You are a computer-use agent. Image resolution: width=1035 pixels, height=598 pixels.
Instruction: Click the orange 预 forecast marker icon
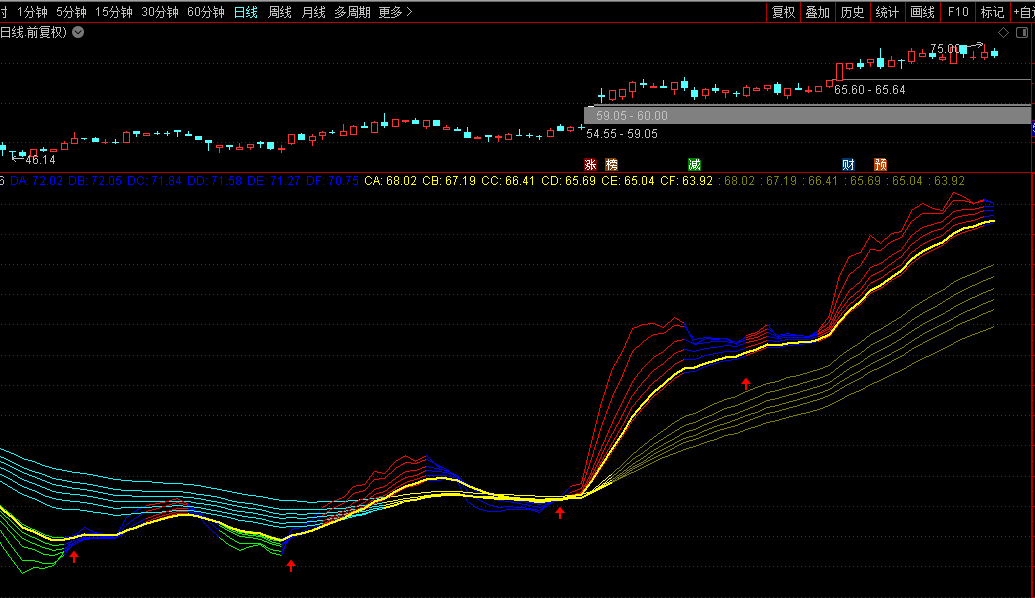point(880,164)
